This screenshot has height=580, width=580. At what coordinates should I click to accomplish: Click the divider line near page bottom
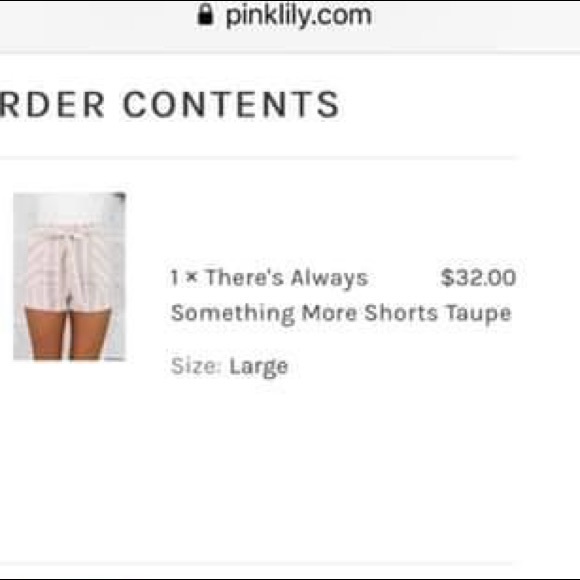(x=256, y=564)
